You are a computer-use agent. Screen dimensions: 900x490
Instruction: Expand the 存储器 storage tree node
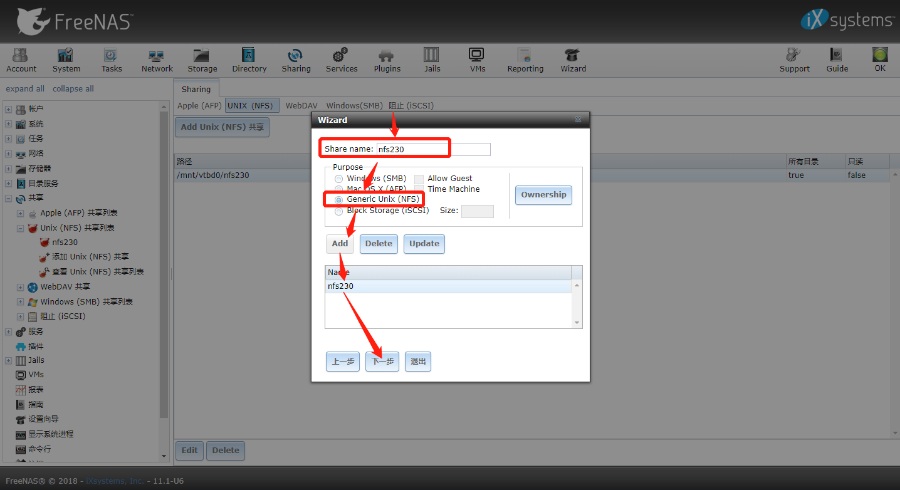pos(8,169)
